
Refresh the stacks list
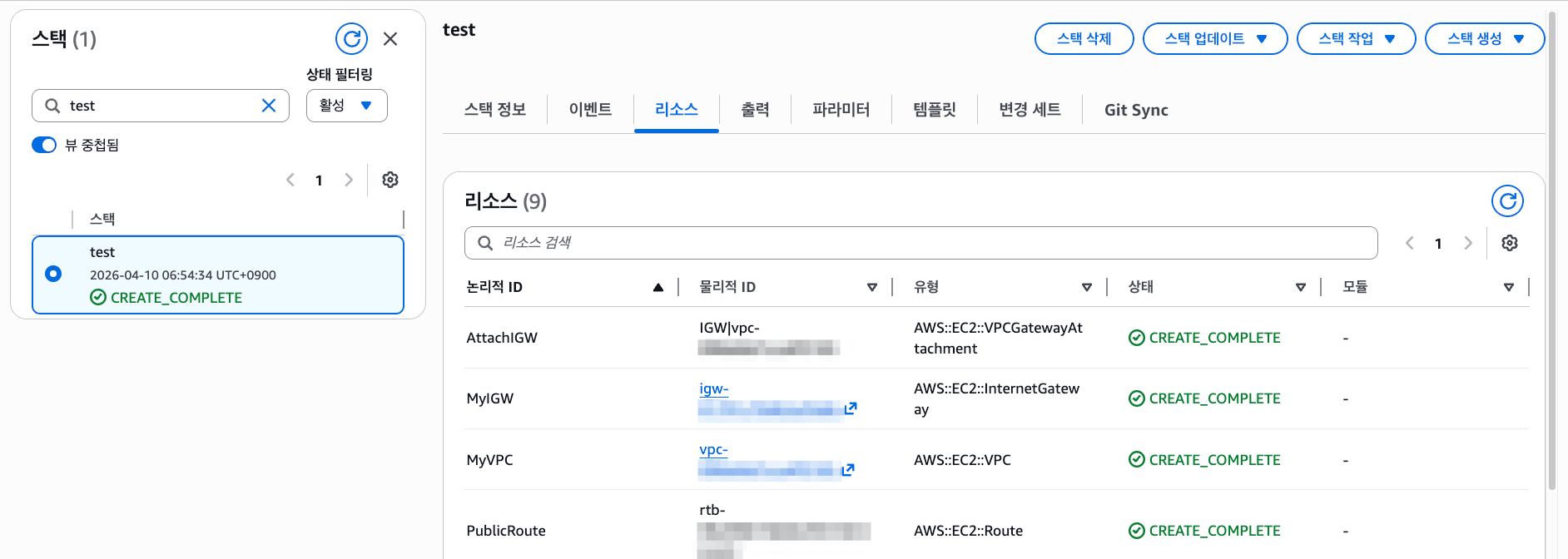[351, 39]
